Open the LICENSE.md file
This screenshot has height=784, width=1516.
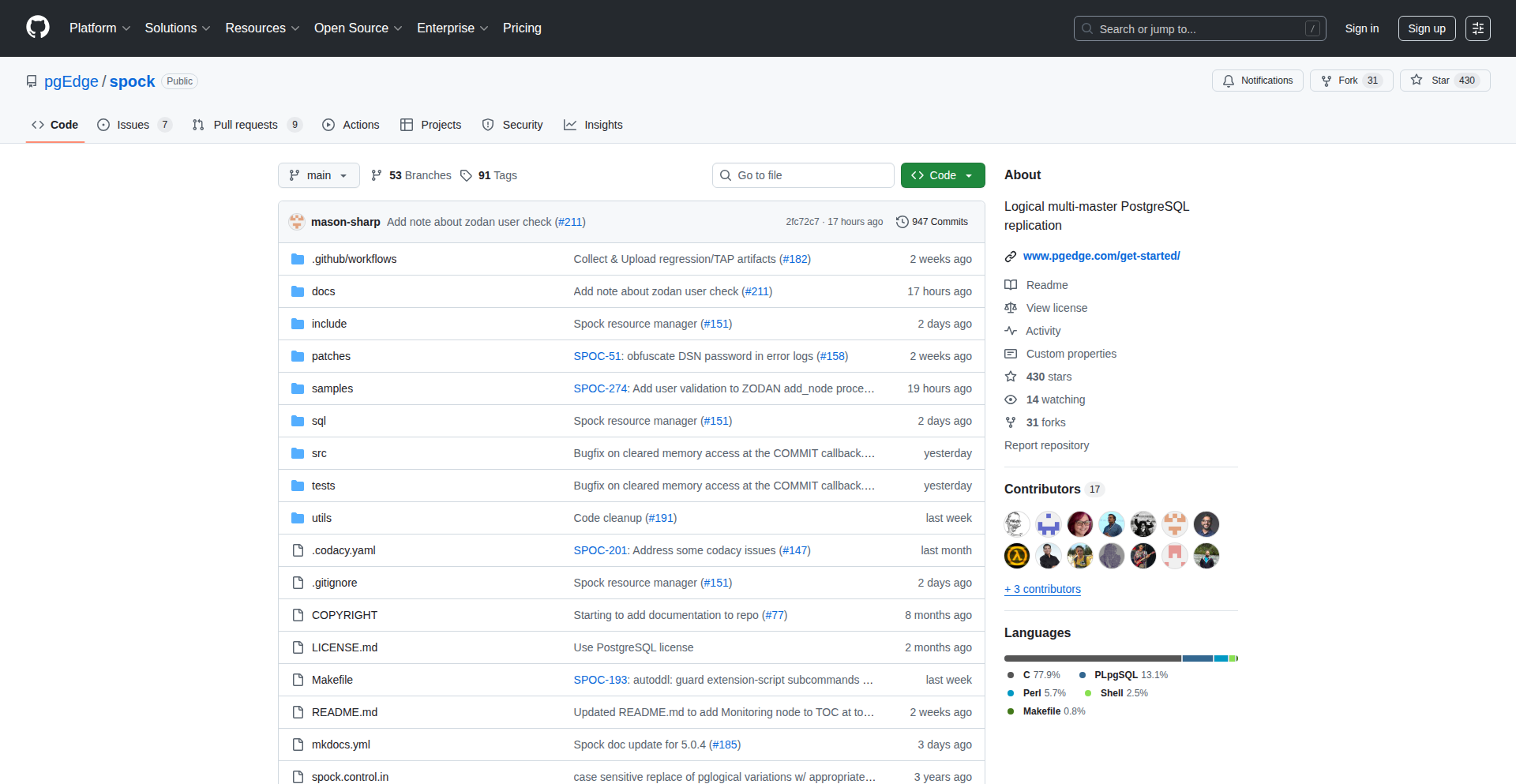(344, 647)
